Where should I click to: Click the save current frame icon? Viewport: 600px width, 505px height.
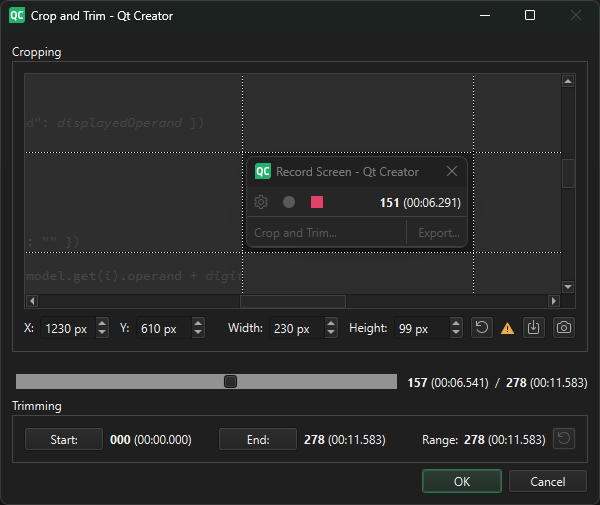point(534,328)
